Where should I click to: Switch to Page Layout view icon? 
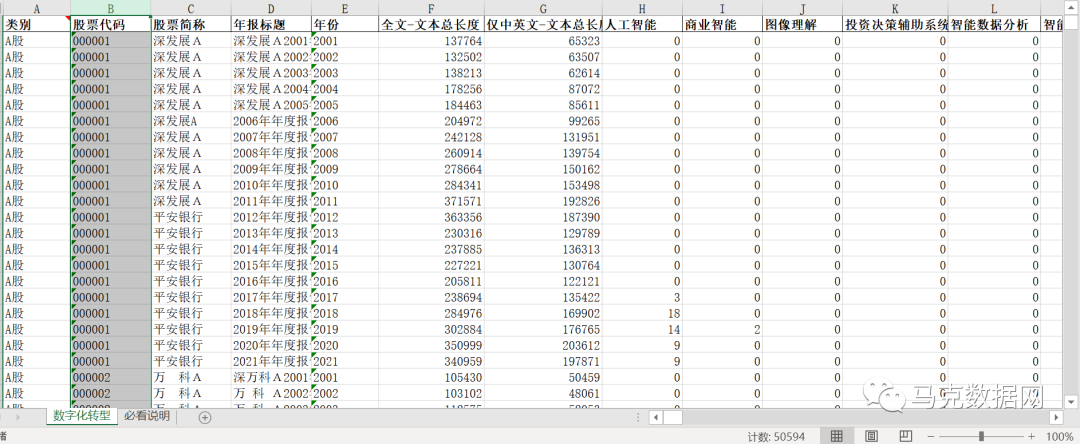[871, 436]
